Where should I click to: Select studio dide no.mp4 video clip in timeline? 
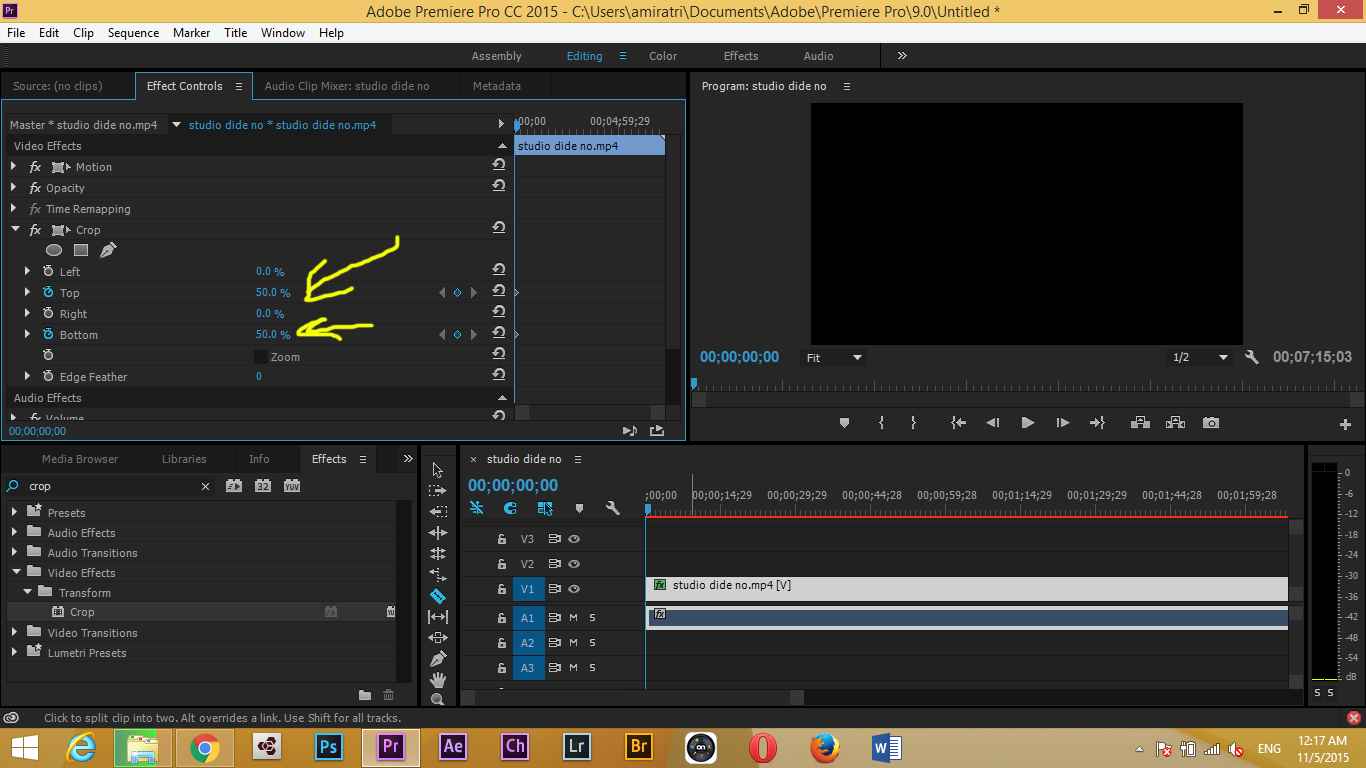pos(967,588)
